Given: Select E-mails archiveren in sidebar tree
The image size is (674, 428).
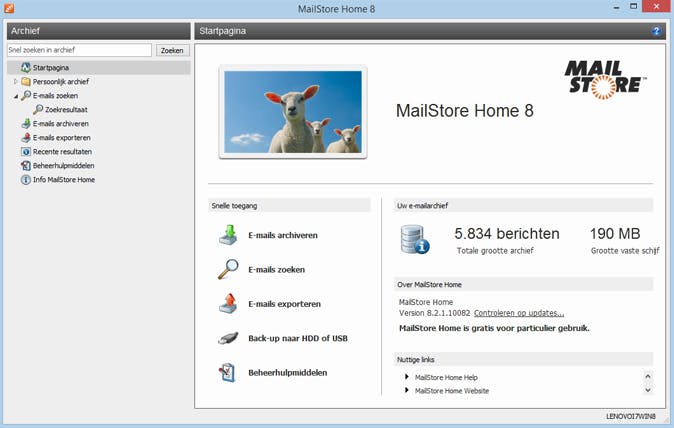Looking at the screenshot, I should point(61,124).
